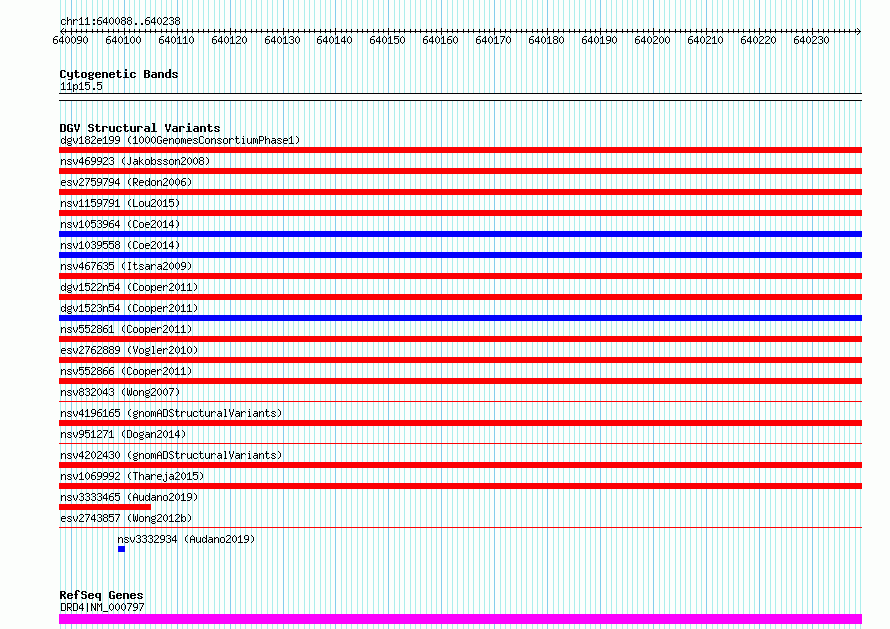The height and width of the screenshot is (629, 890).
Task: Click the RefSeq Genes track title
Action: tap(101, 595)
